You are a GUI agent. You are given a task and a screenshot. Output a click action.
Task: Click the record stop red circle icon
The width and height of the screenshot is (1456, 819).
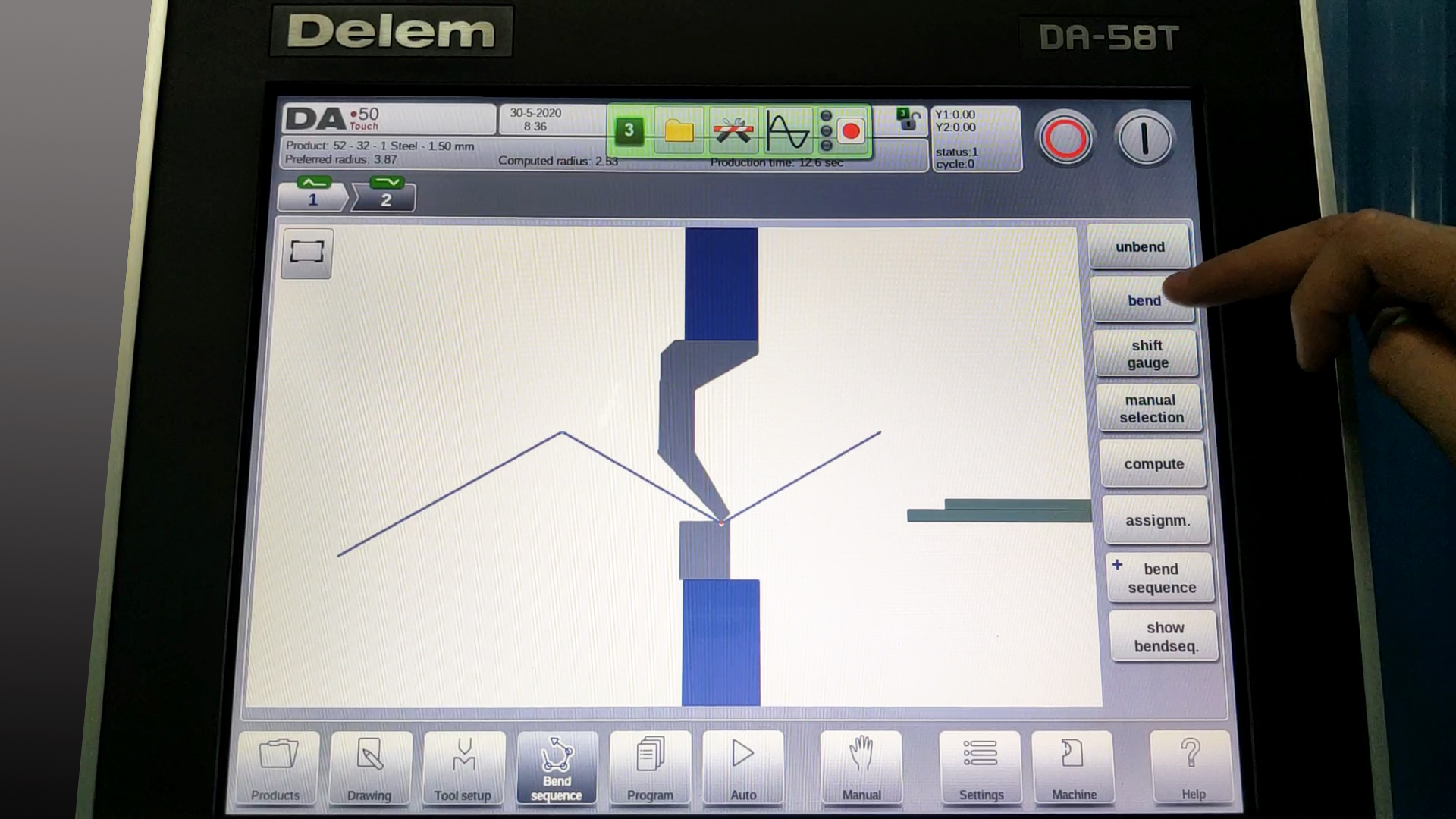click(850, 131)
